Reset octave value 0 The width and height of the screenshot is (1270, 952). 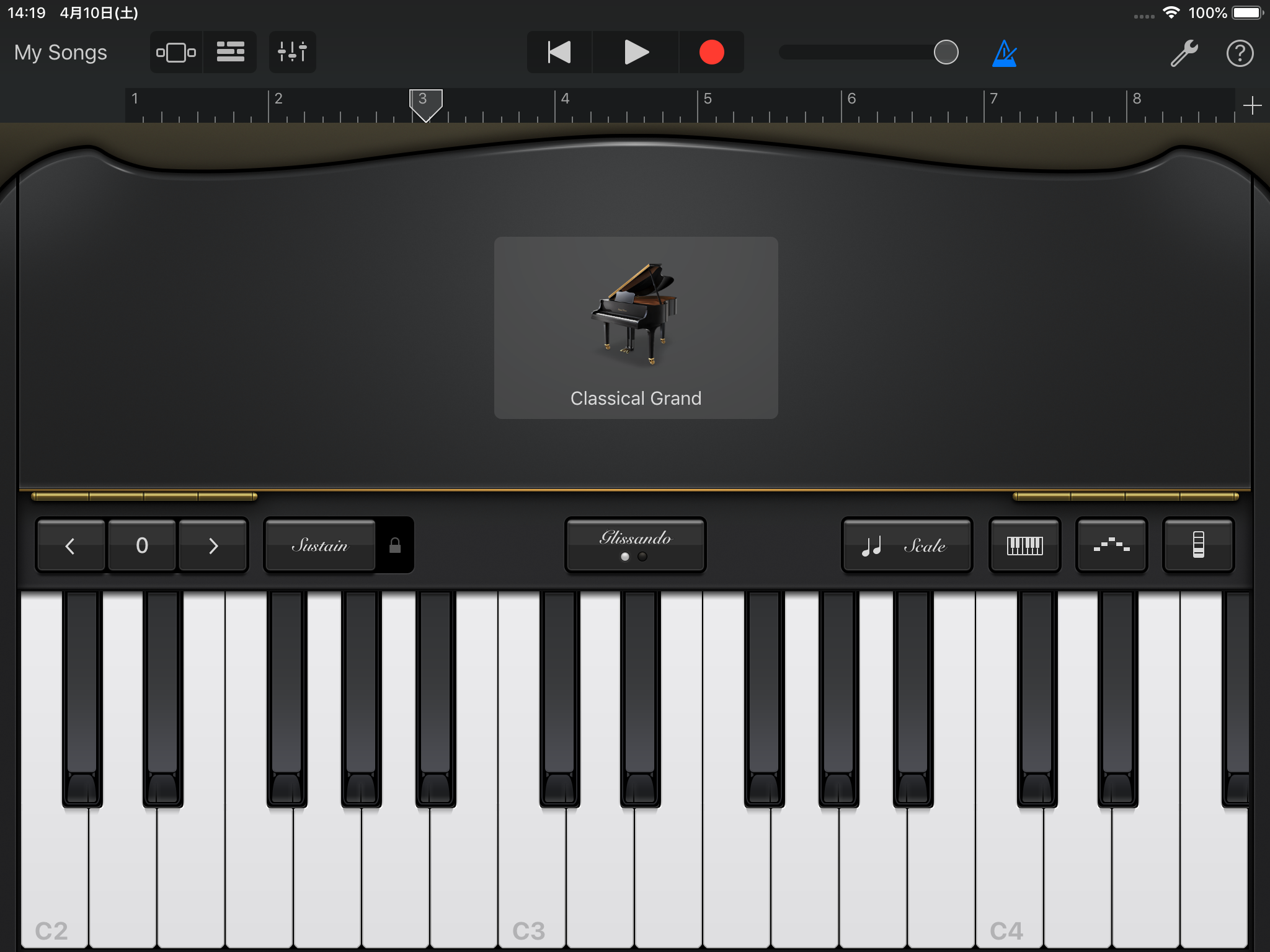[142, 545]
